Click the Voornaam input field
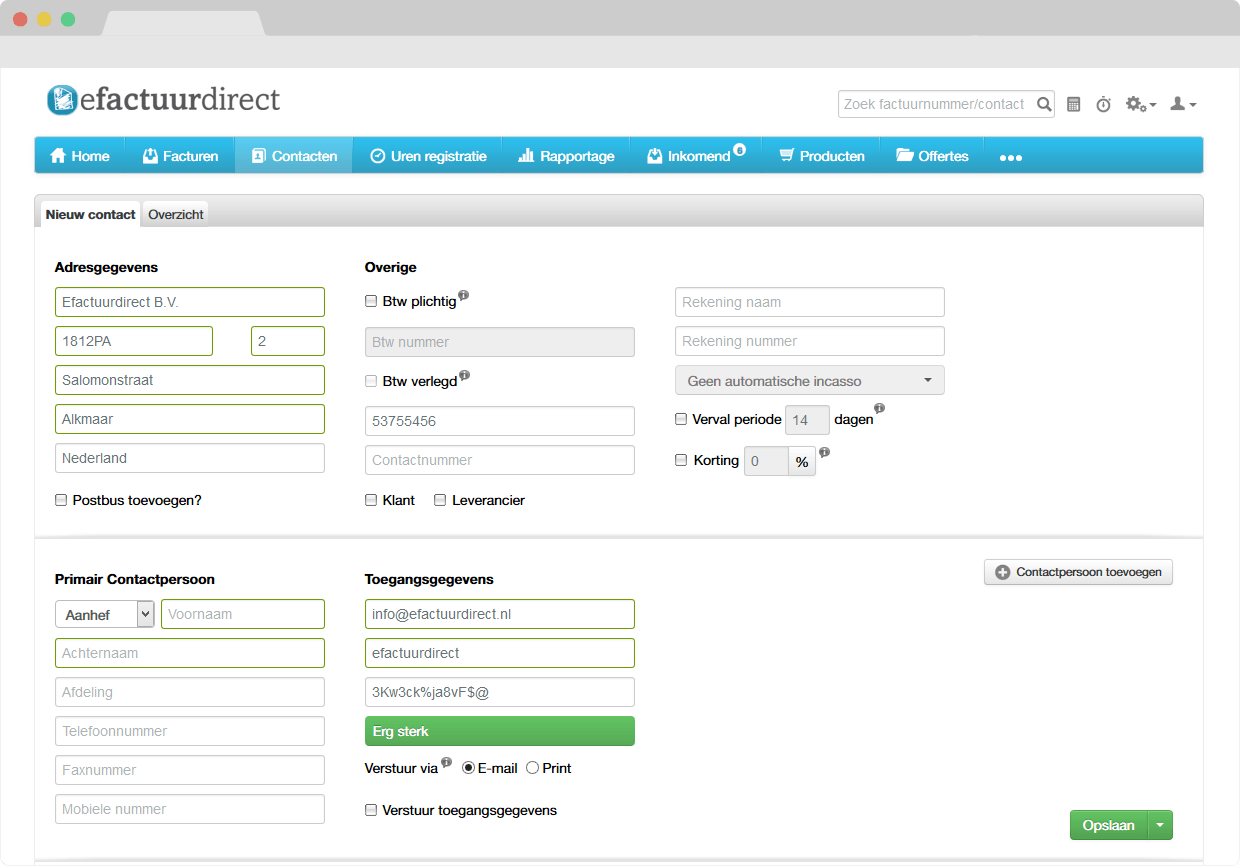1240x866 pixels. [243, 614]
